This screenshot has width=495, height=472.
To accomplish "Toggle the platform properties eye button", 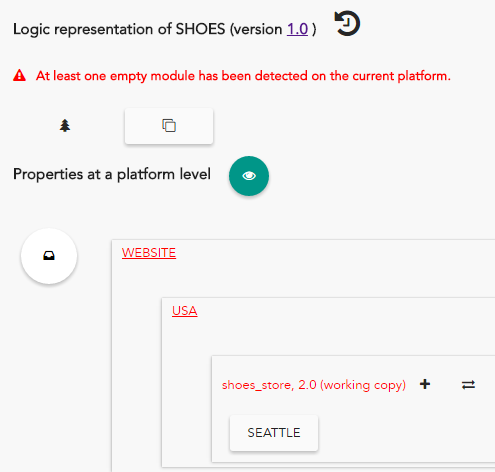I will [x=249, y=176].
